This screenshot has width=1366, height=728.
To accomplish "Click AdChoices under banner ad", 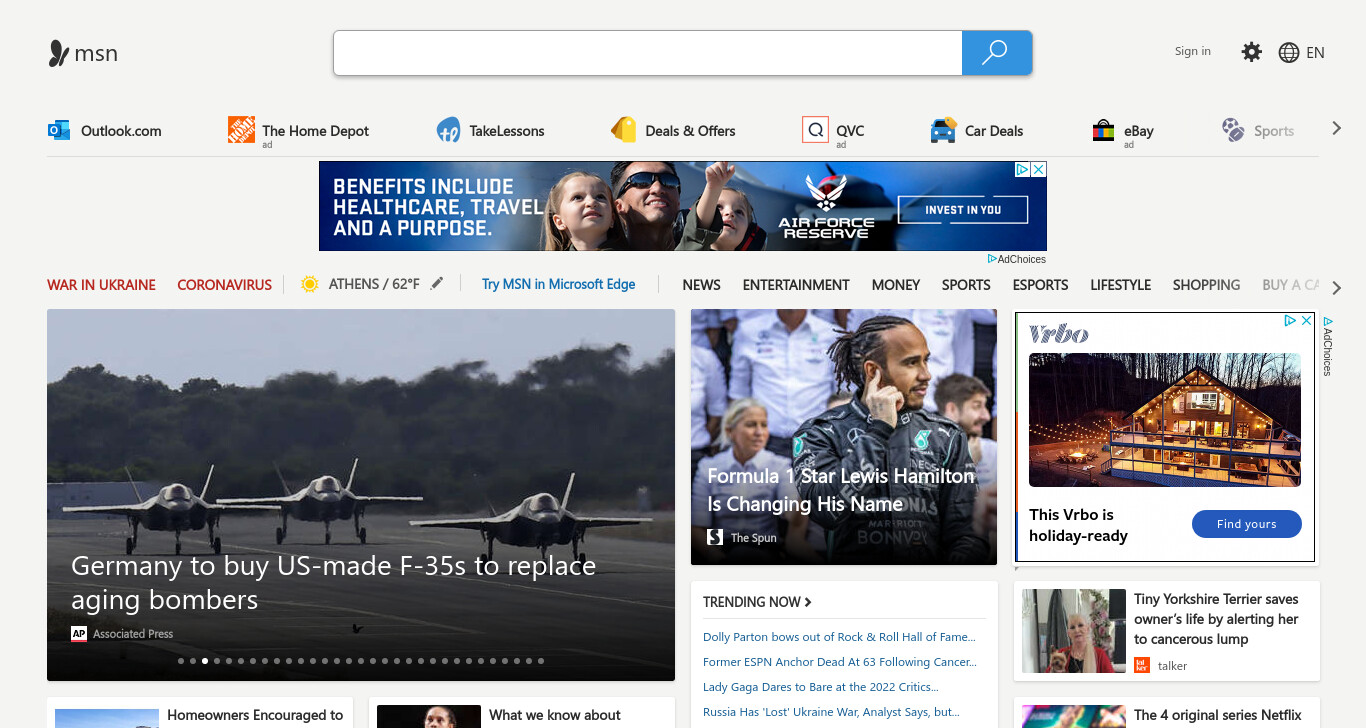I will pyautogui.click(x=1017, y=259).
